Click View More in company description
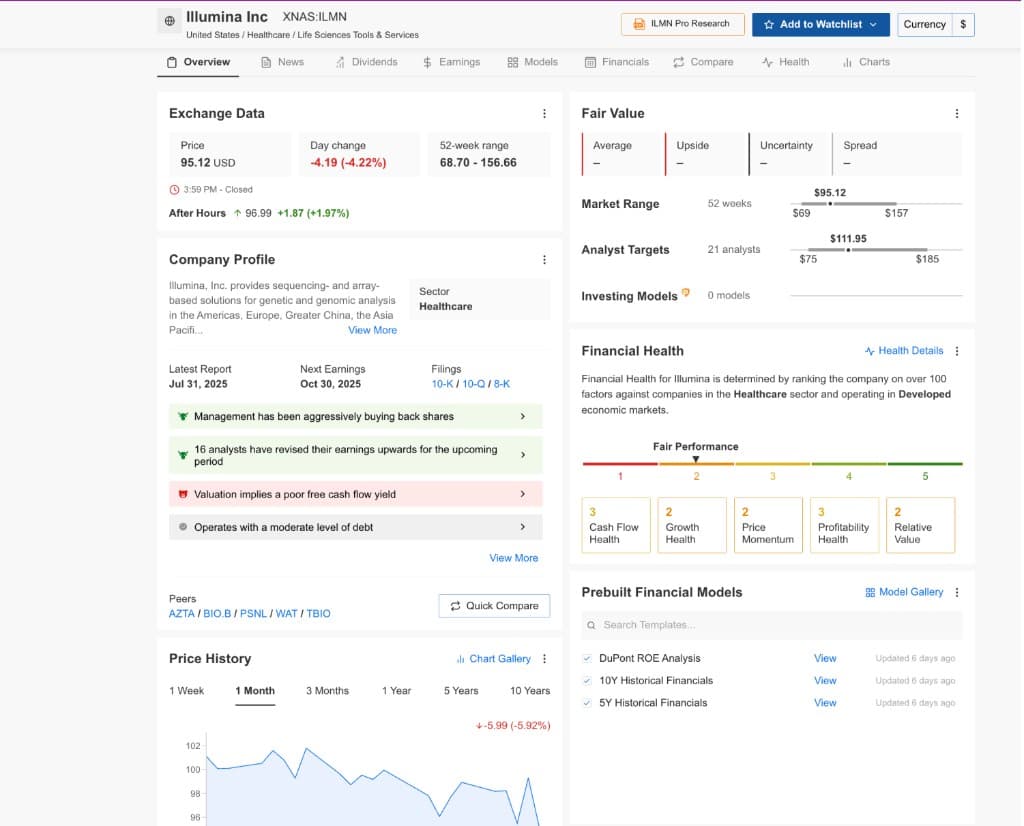This screenshot has width=1024, height=826. [372, 330]
